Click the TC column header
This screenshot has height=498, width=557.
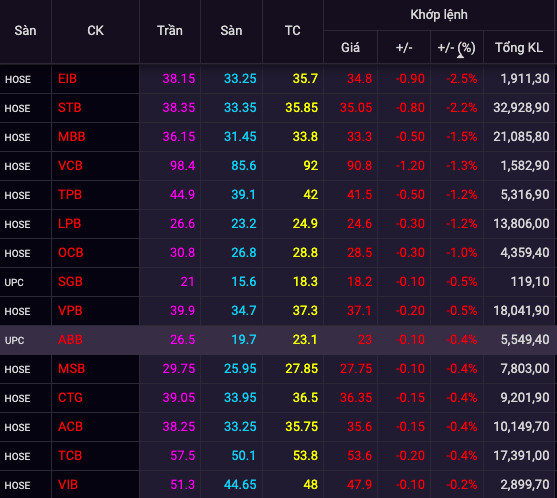pos(292,31)
